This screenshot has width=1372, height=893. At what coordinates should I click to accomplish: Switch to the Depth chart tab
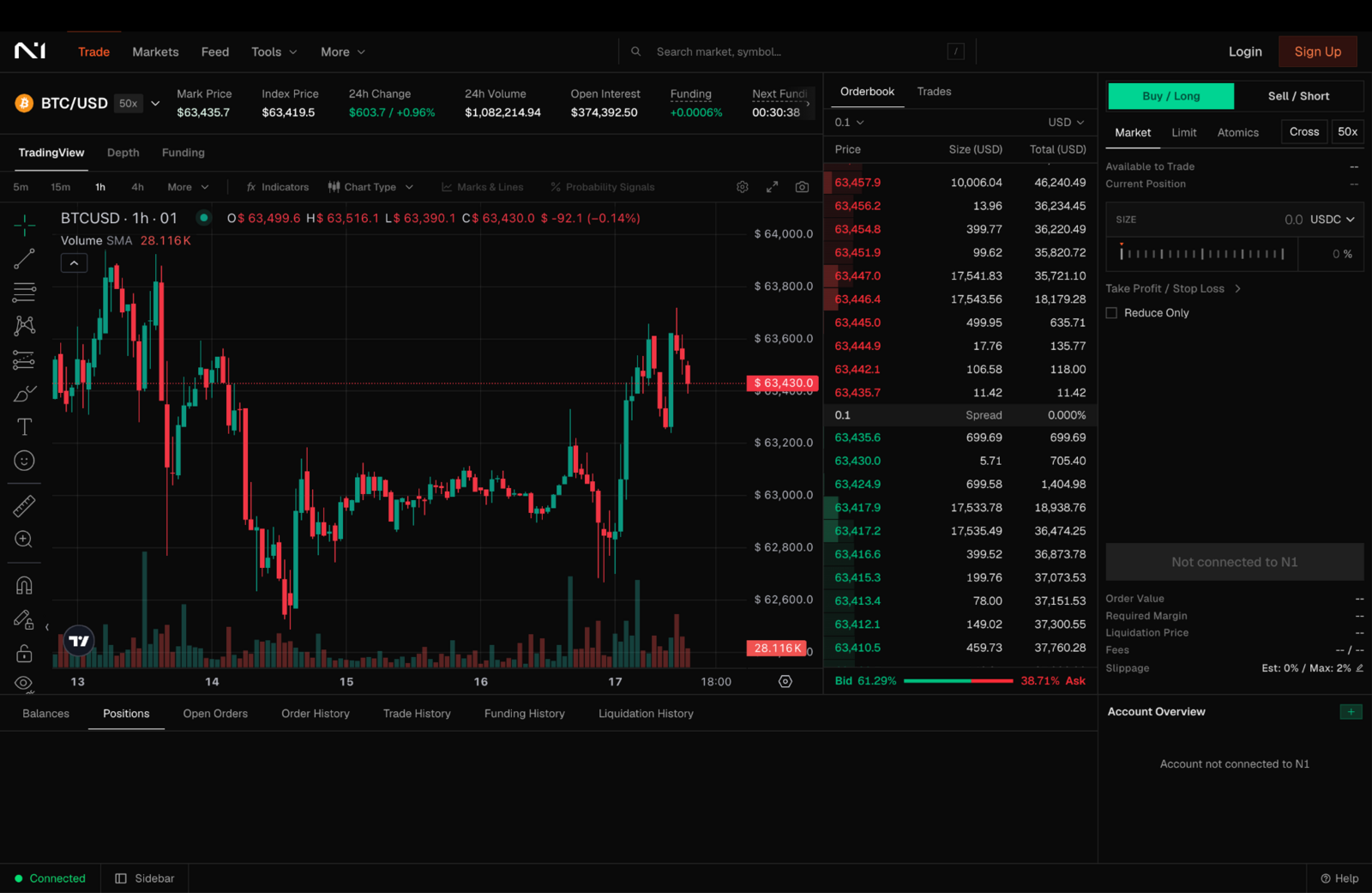[123, 153]
